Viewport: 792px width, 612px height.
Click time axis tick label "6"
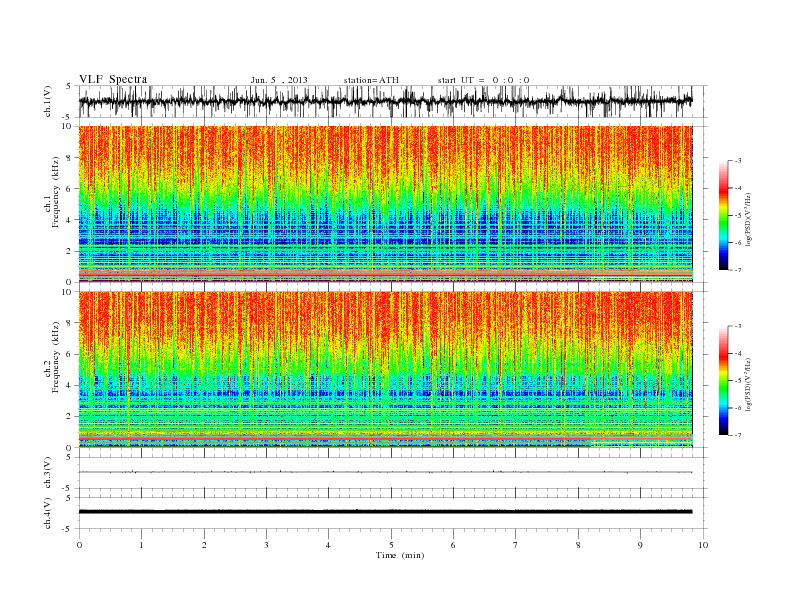click(453, 545)
